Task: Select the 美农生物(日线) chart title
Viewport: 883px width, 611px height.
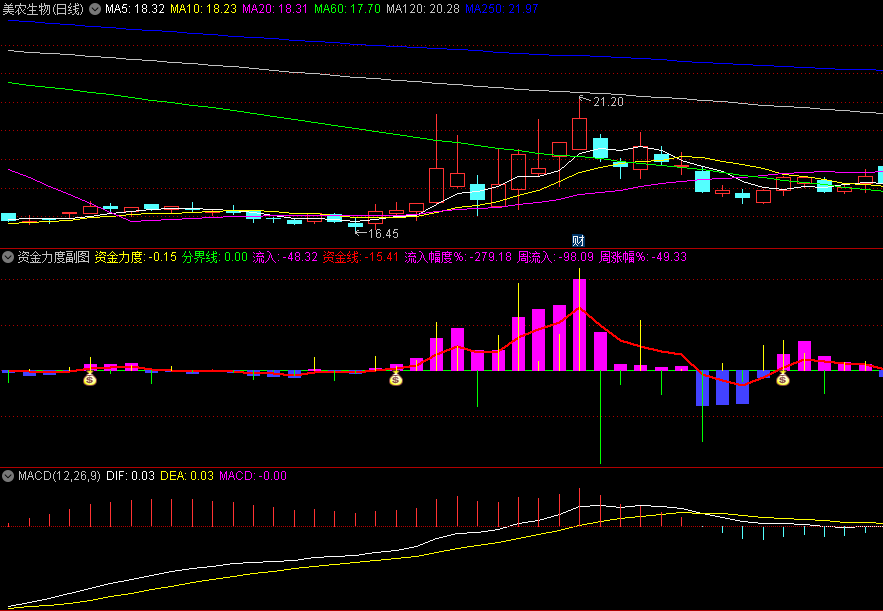Action: point(43,9)
